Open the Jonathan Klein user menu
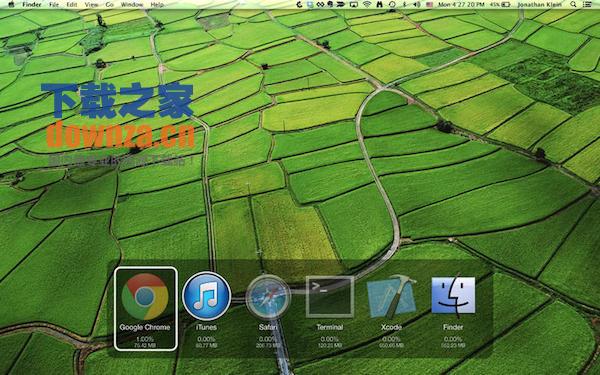The height and width of the screenshot is (375, 600). coord(540,5)
